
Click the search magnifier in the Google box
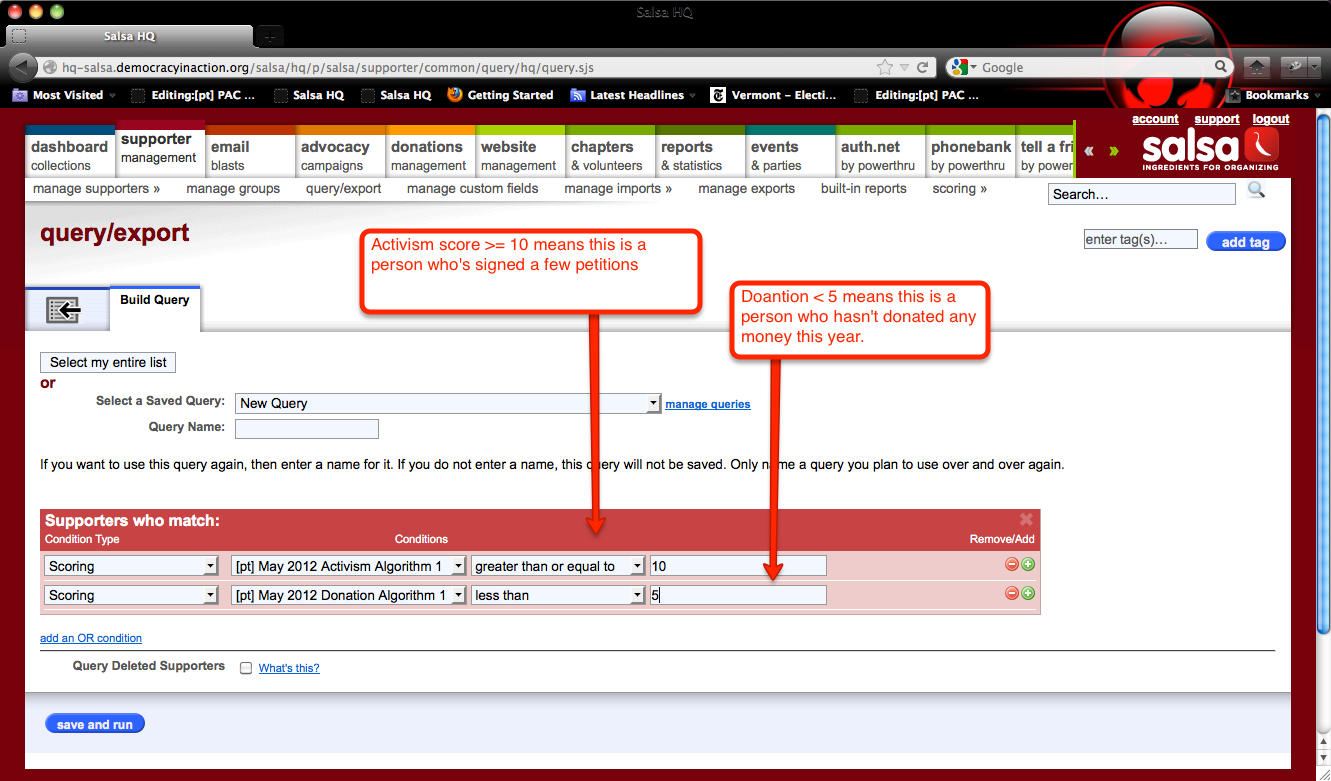coord(1221,67)
